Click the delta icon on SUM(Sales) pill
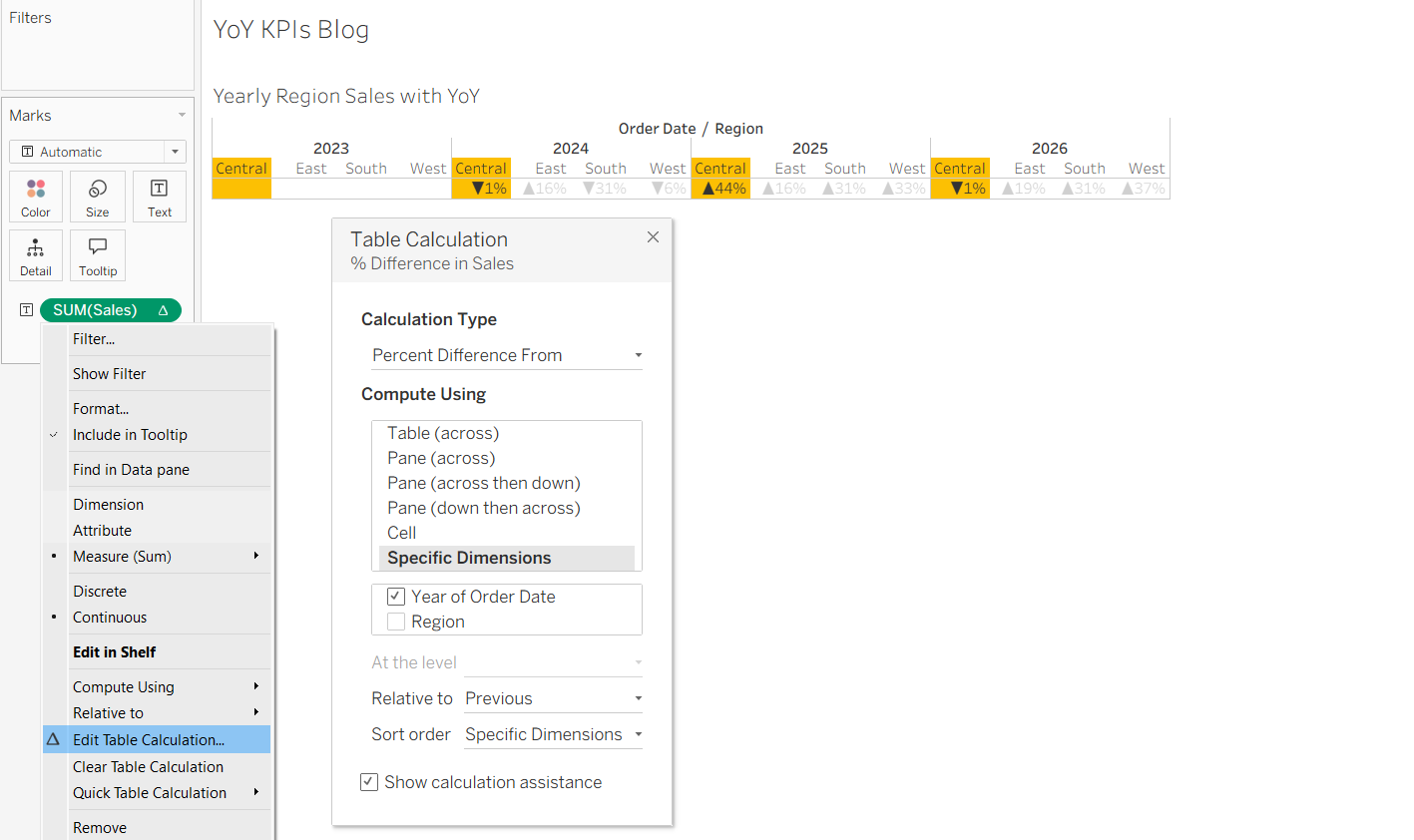The width and height of the screenshot is (1414, 840). pos(163,310)
